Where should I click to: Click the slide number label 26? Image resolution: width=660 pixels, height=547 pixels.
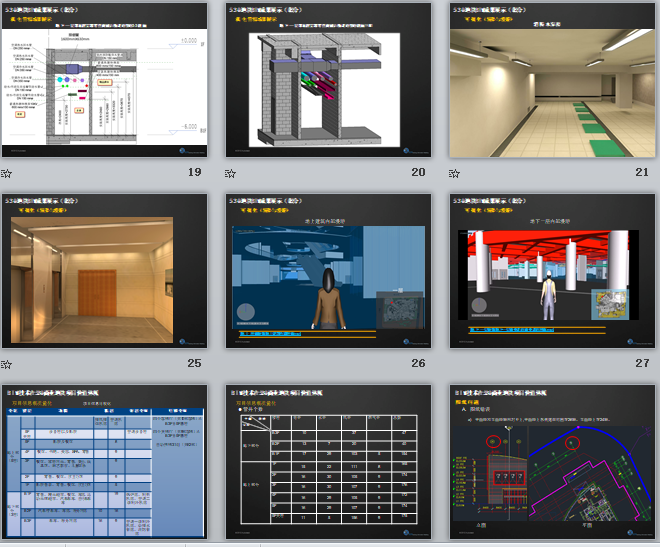coord(418,363)
